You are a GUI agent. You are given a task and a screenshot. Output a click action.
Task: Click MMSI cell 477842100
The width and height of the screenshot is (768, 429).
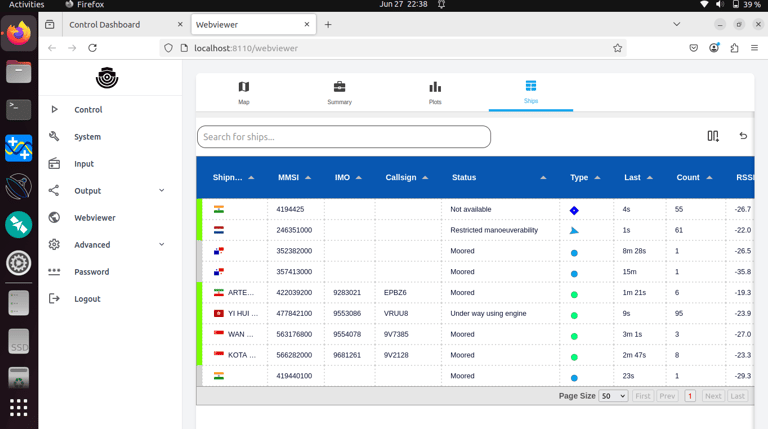[x=294, y=313]
